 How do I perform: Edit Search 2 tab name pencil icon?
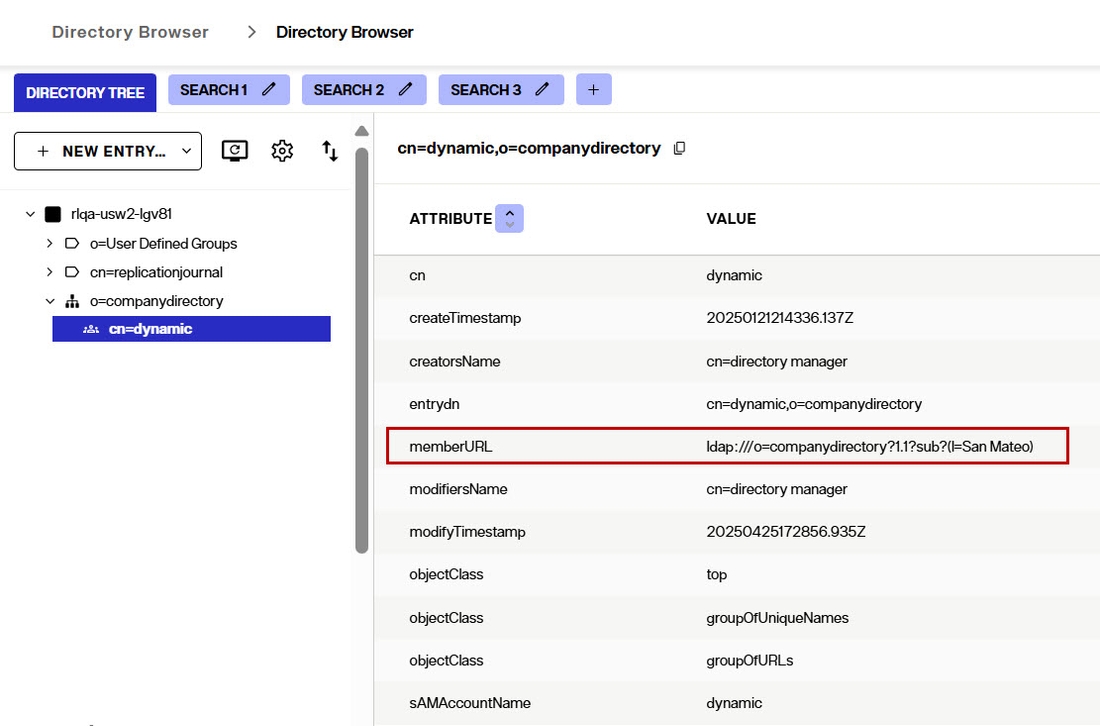(405, 89)
